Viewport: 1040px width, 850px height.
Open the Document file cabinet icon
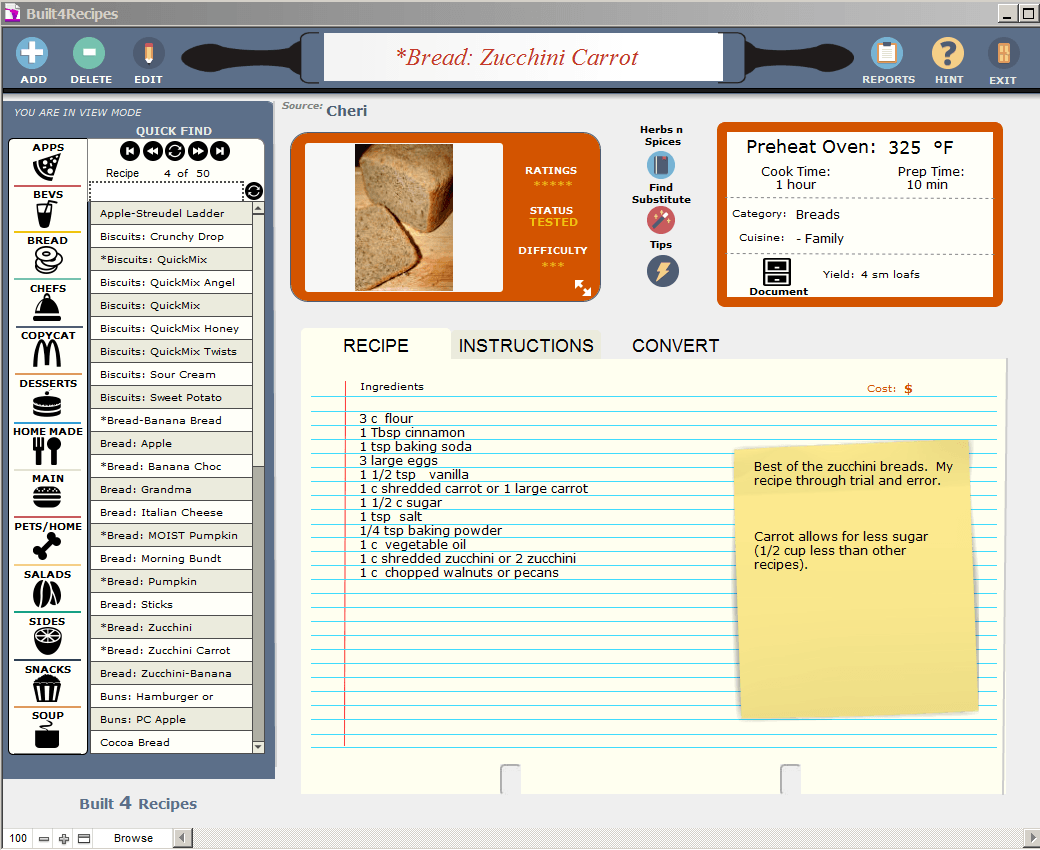point(777,272)
